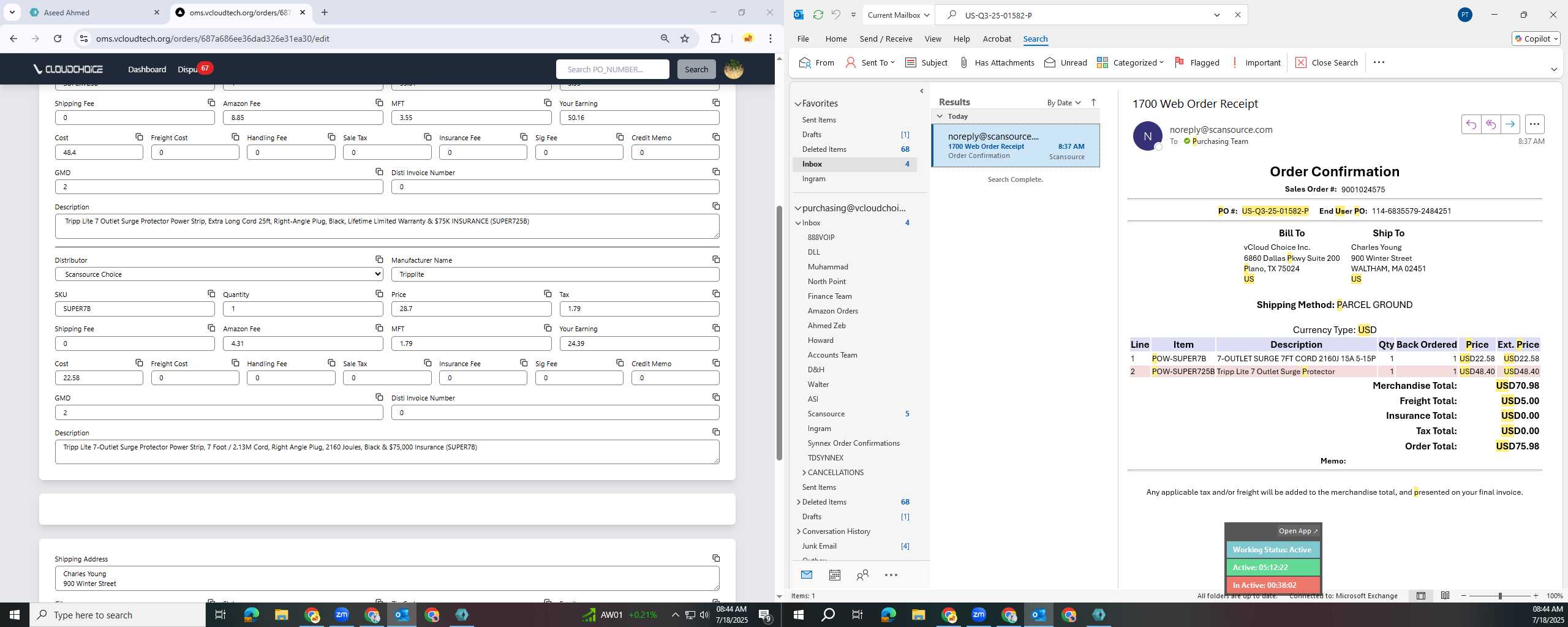Open By Date sort dropdown
The image size is (1568, 627).
(1064, 102)
